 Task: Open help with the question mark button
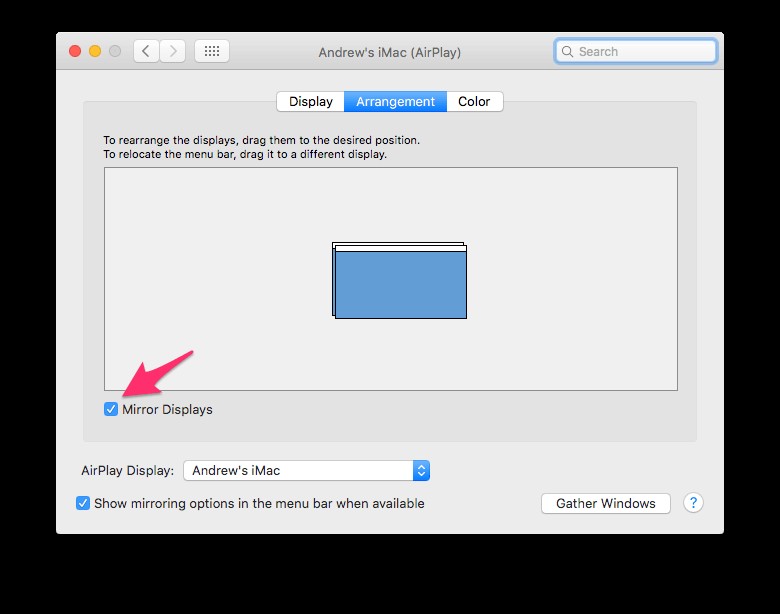click(x=693, y=503)
